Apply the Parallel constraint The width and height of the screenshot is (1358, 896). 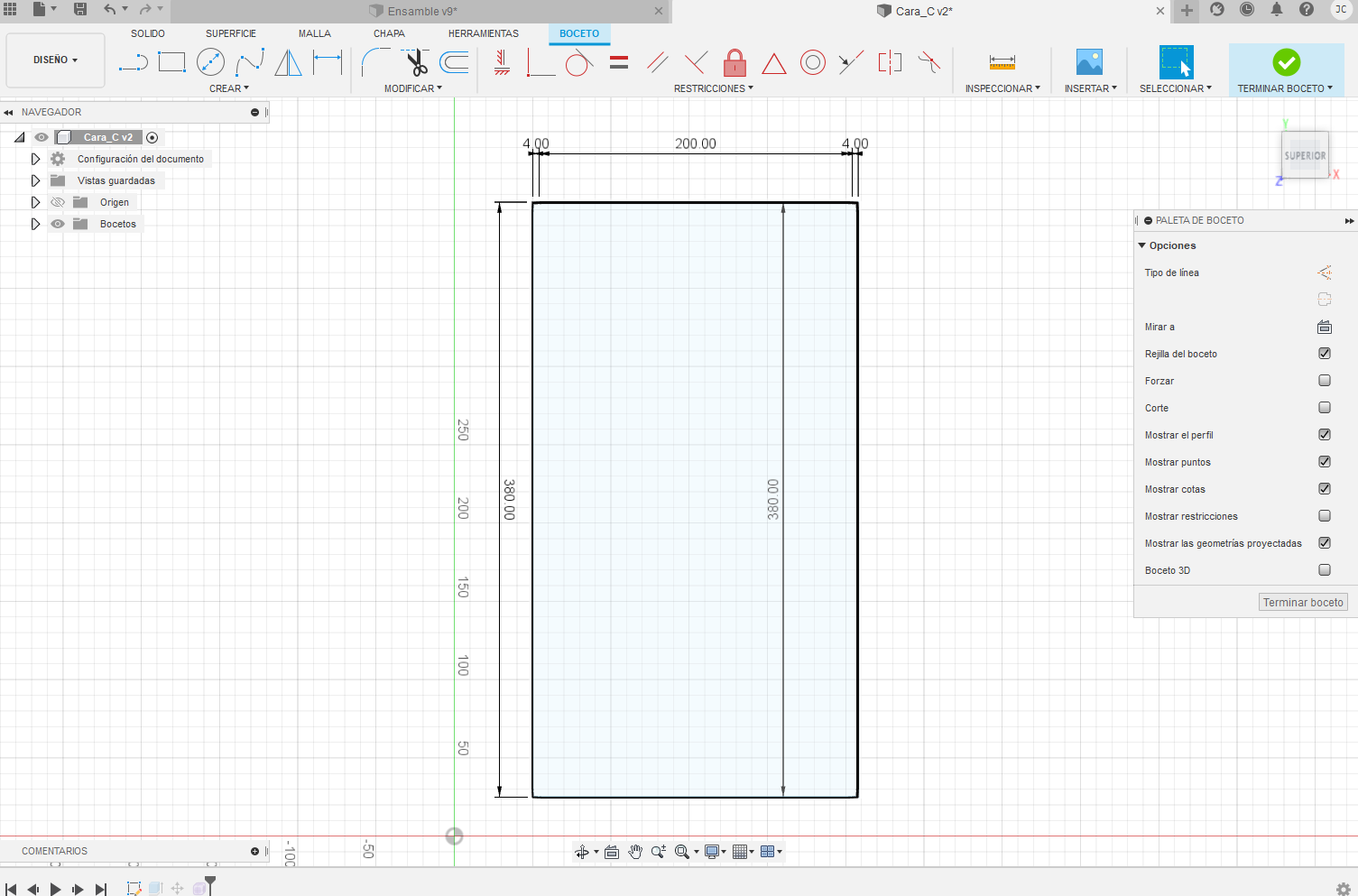tap(658, 62)
